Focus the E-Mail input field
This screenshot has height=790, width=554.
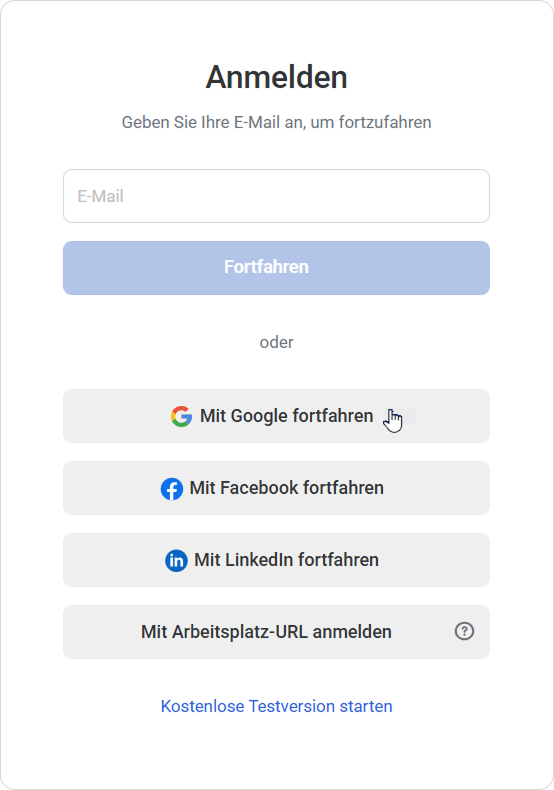pyautogui.click(x=276, y=196)
